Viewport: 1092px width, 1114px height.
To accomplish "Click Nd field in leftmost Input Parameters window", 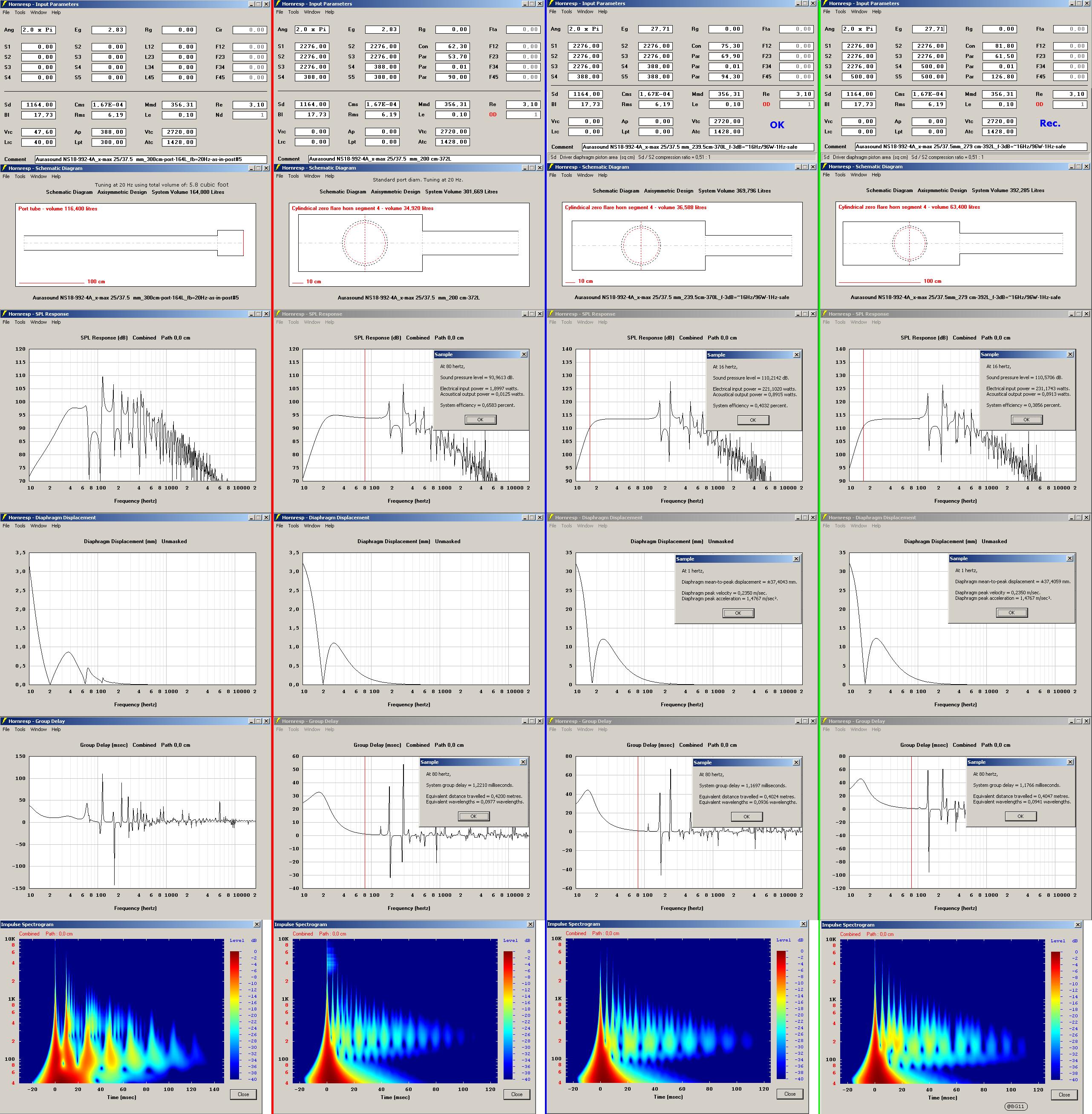I will pos(250,115).
